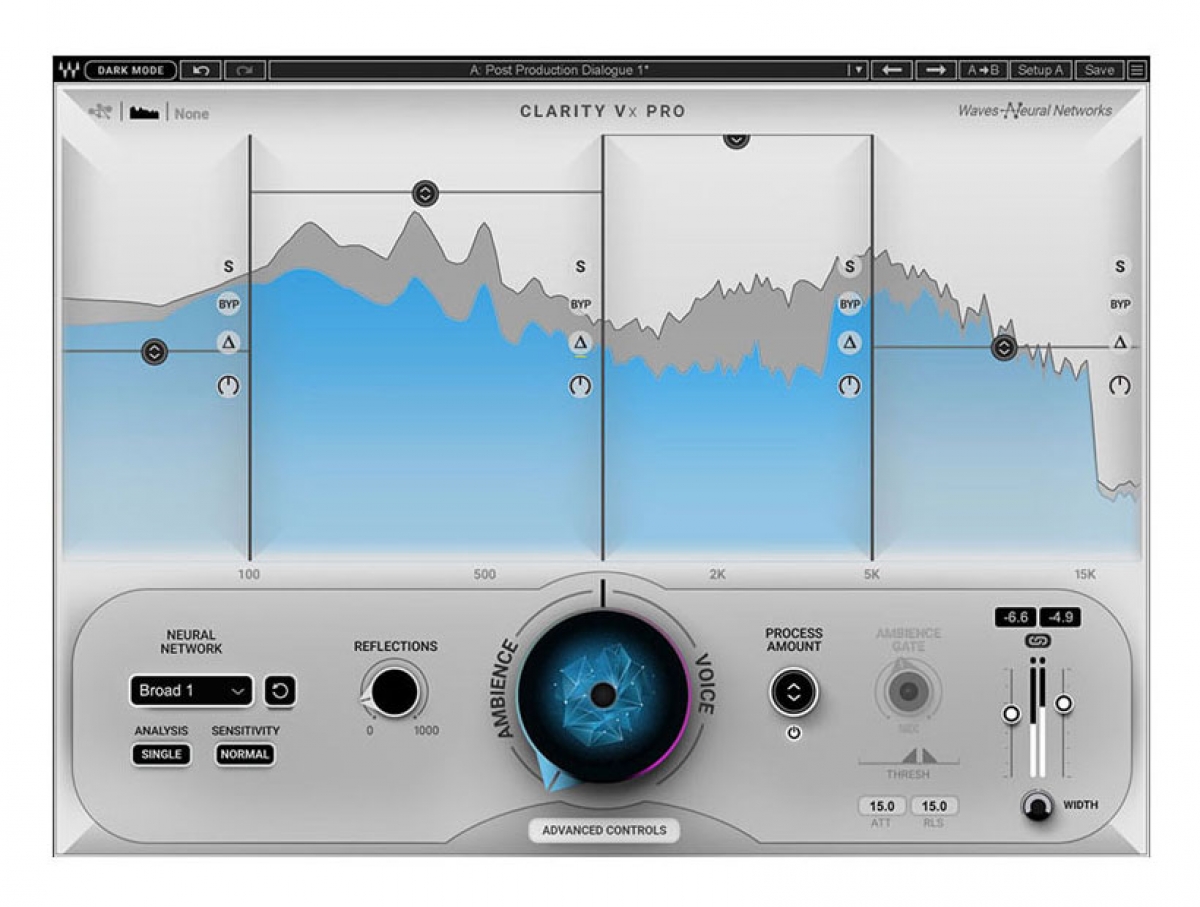Click the Reflections knob

[395, 691]
